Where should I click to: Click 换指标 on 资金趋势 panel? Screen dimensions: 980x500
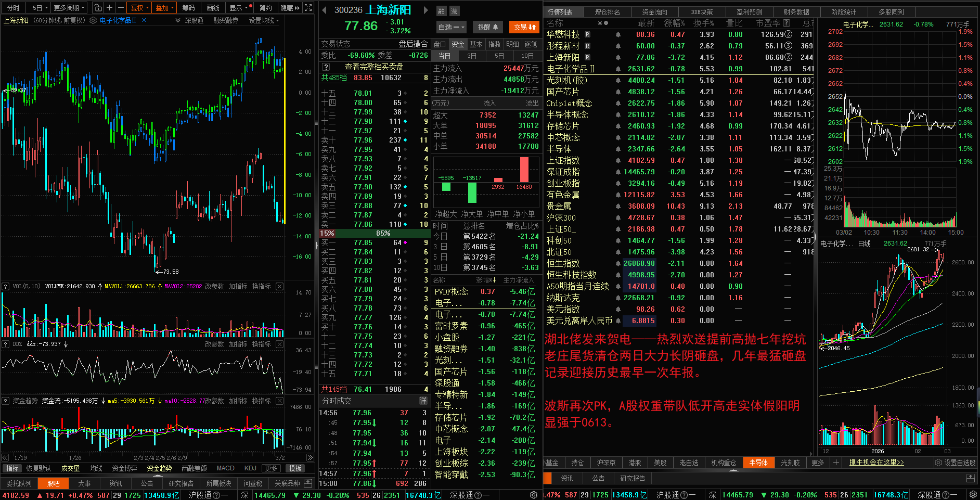pos(261,401)
